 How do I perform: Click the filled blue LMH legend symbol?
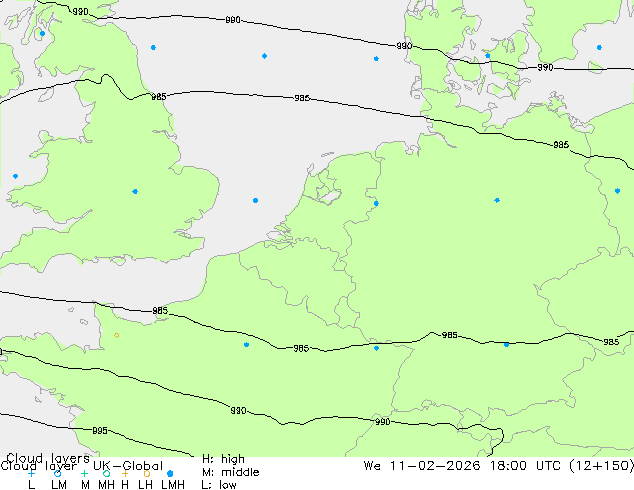170,473
